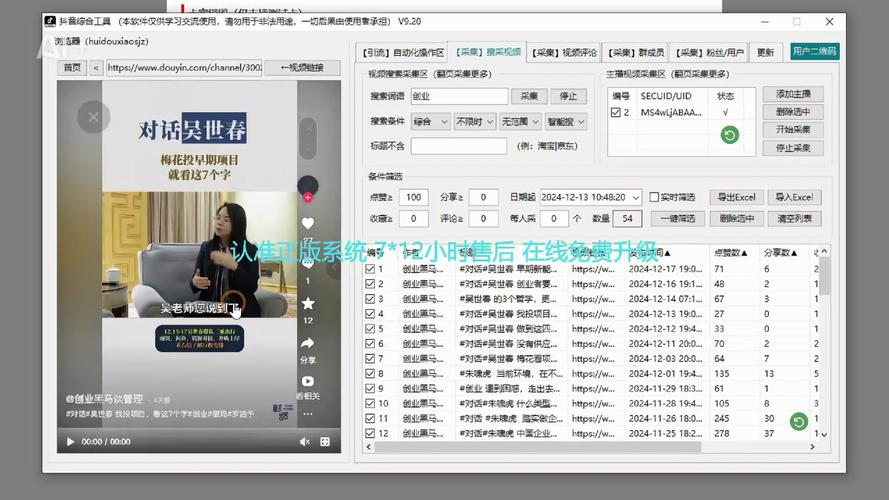This screenshot has height=500, width=889.
Task: Click green refresh icon in the streamer list
Action: [730, 135]
